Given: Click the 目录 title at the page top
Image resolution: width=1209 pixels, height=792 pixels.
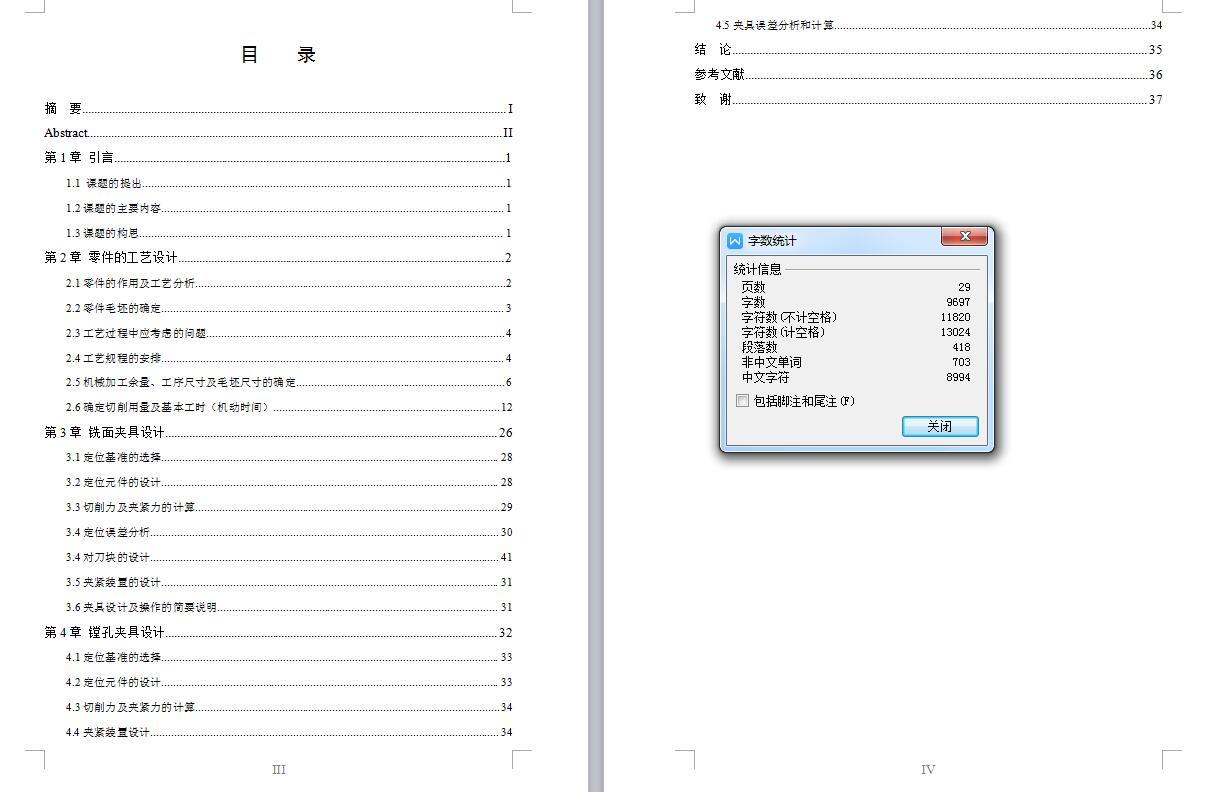Looking at the screenshot, I should point(278,54).
